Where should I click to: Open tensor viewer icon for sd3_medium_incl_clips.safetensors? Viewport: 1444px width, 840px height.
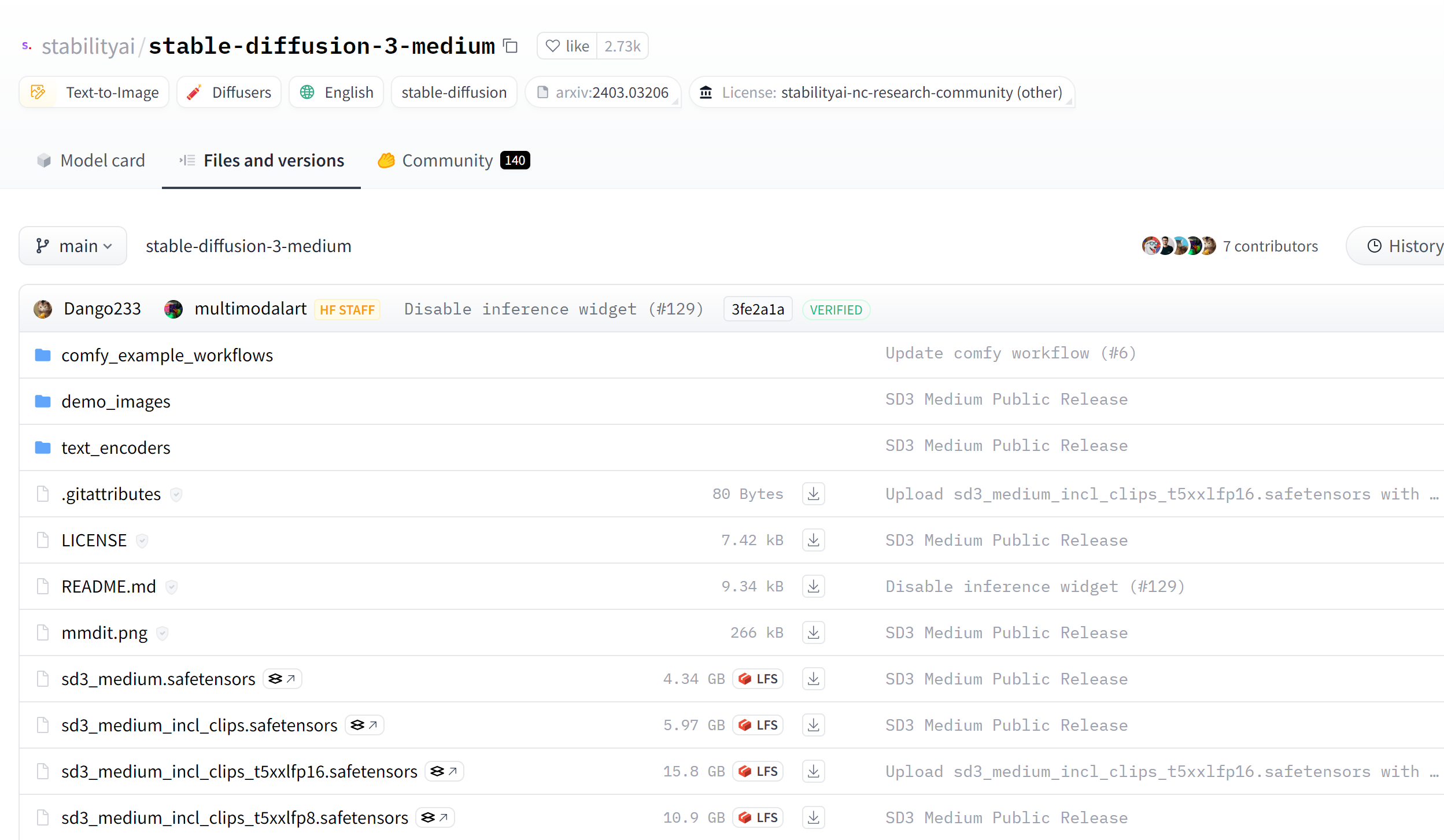(364, 725)
